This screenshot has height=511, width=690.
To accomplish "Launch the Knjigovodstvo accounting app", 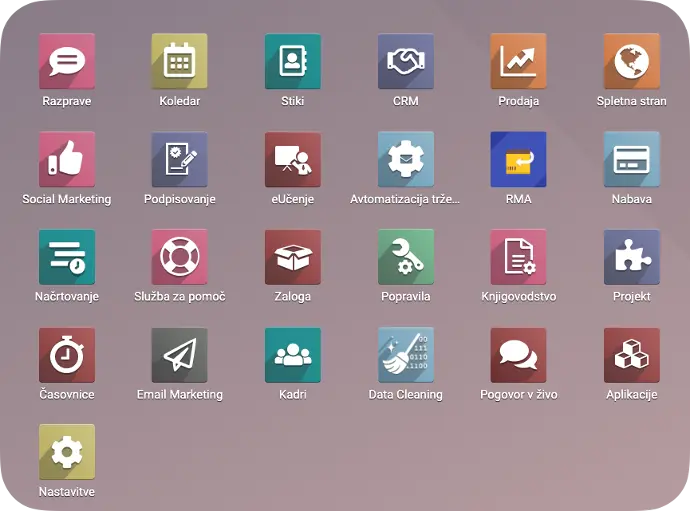I will click(518, 257).
